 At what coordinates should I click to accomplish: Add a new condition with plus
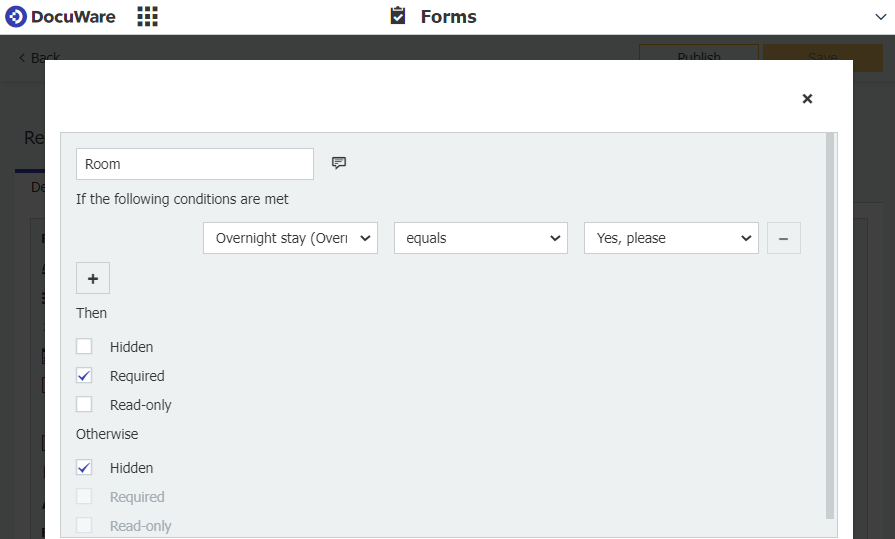tap(93, 278)
